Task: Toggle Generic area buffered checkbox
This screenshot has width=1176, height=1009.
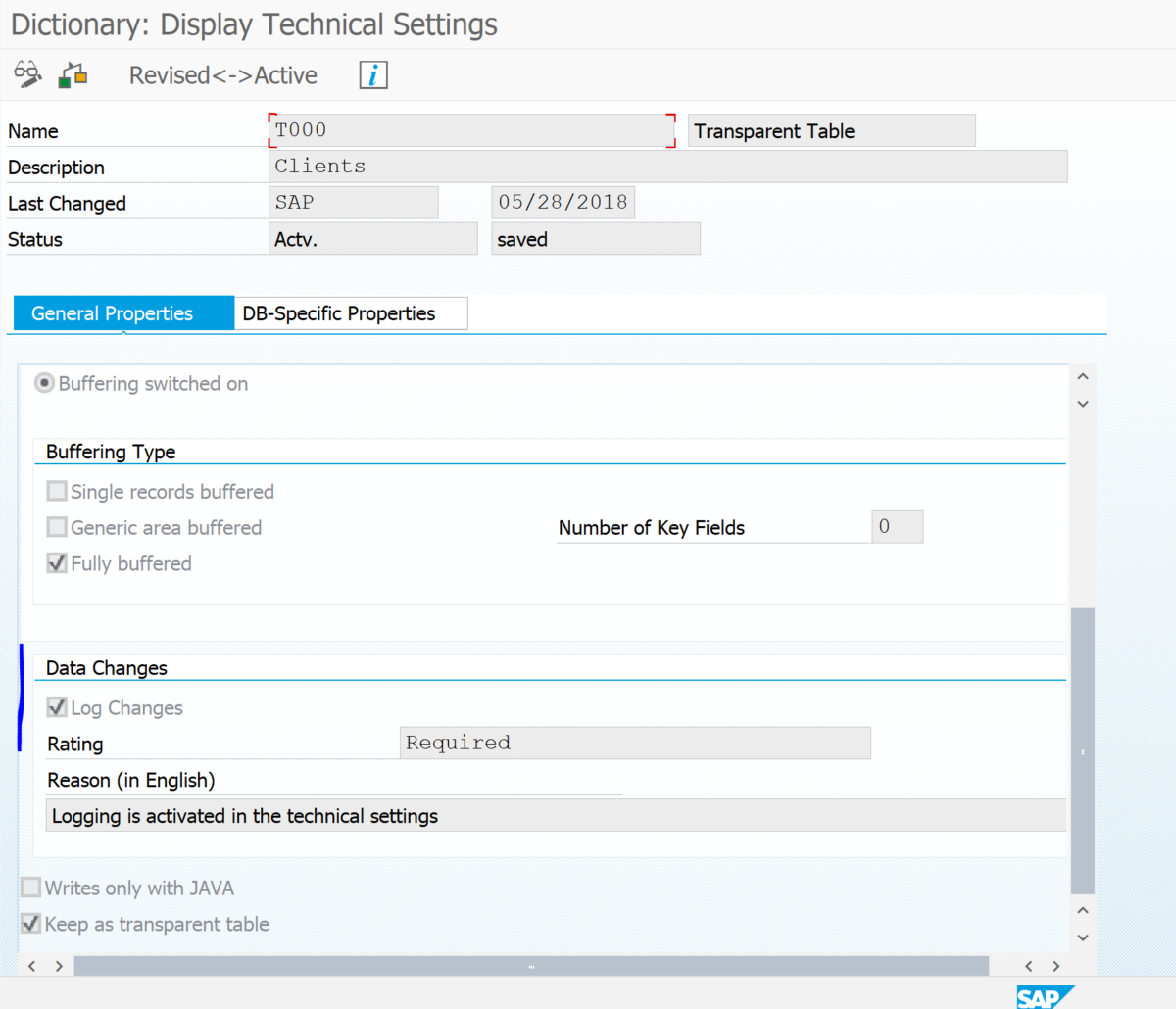Action: click(57, 527)
